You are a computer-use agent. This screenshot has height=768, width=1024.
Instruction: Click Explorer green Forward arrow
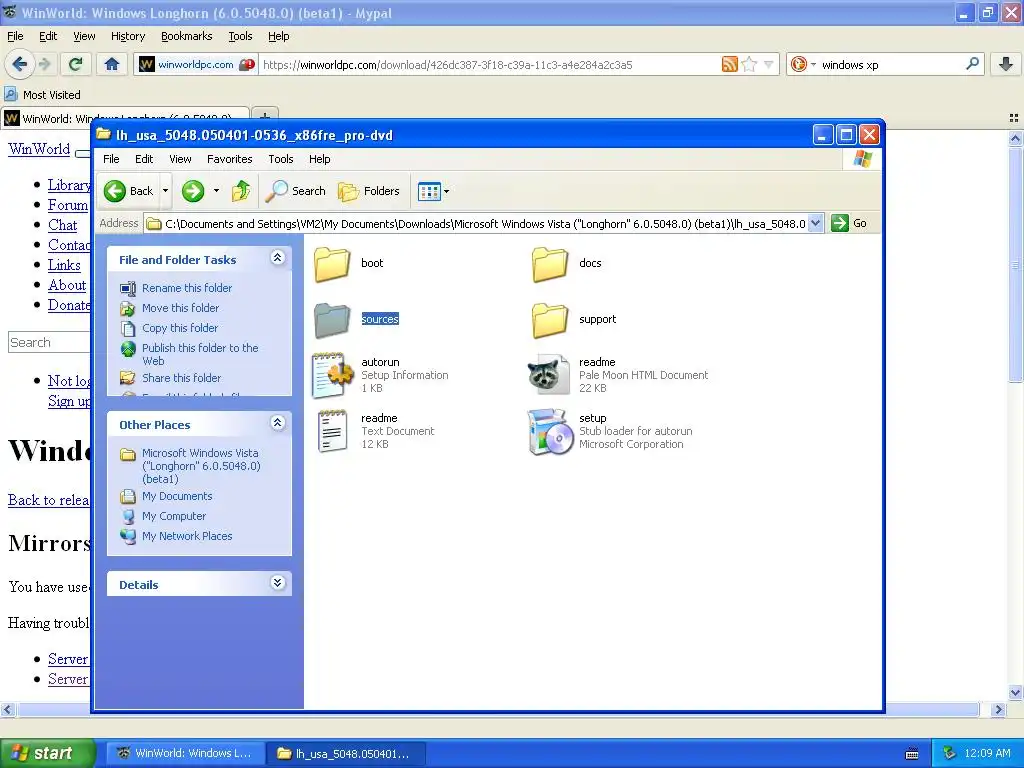[193, 191]
